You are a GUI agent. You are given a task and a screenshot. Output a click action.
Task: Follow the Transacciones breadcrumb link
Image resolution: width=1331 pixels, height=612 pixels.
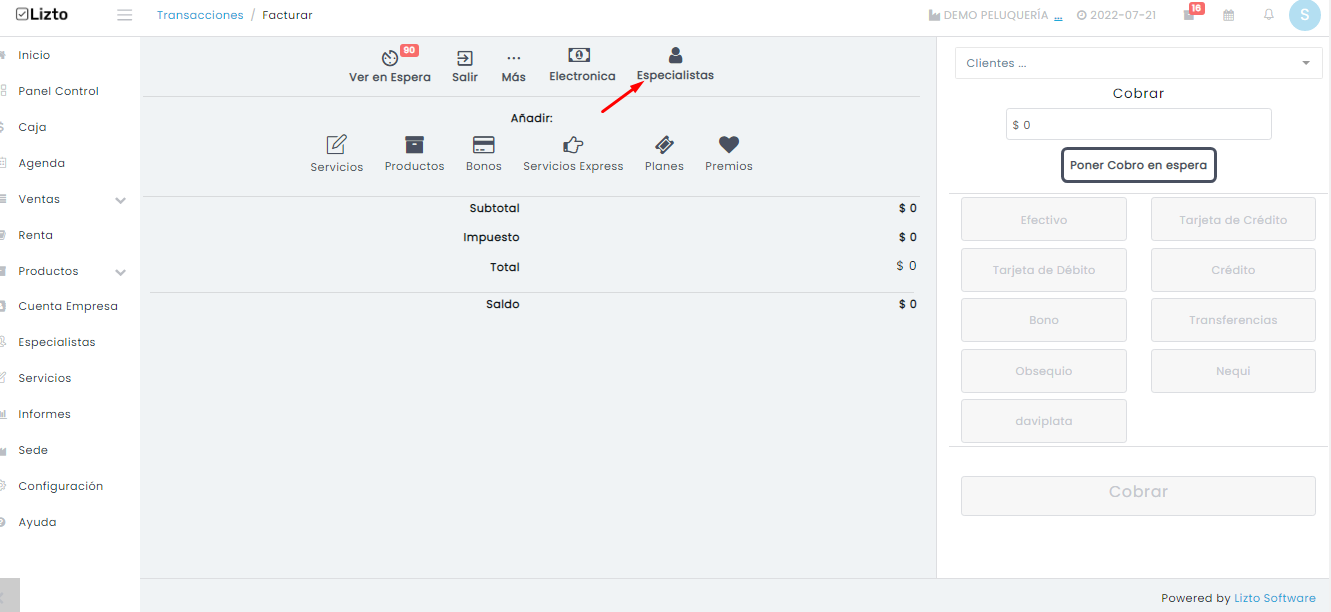200,15
